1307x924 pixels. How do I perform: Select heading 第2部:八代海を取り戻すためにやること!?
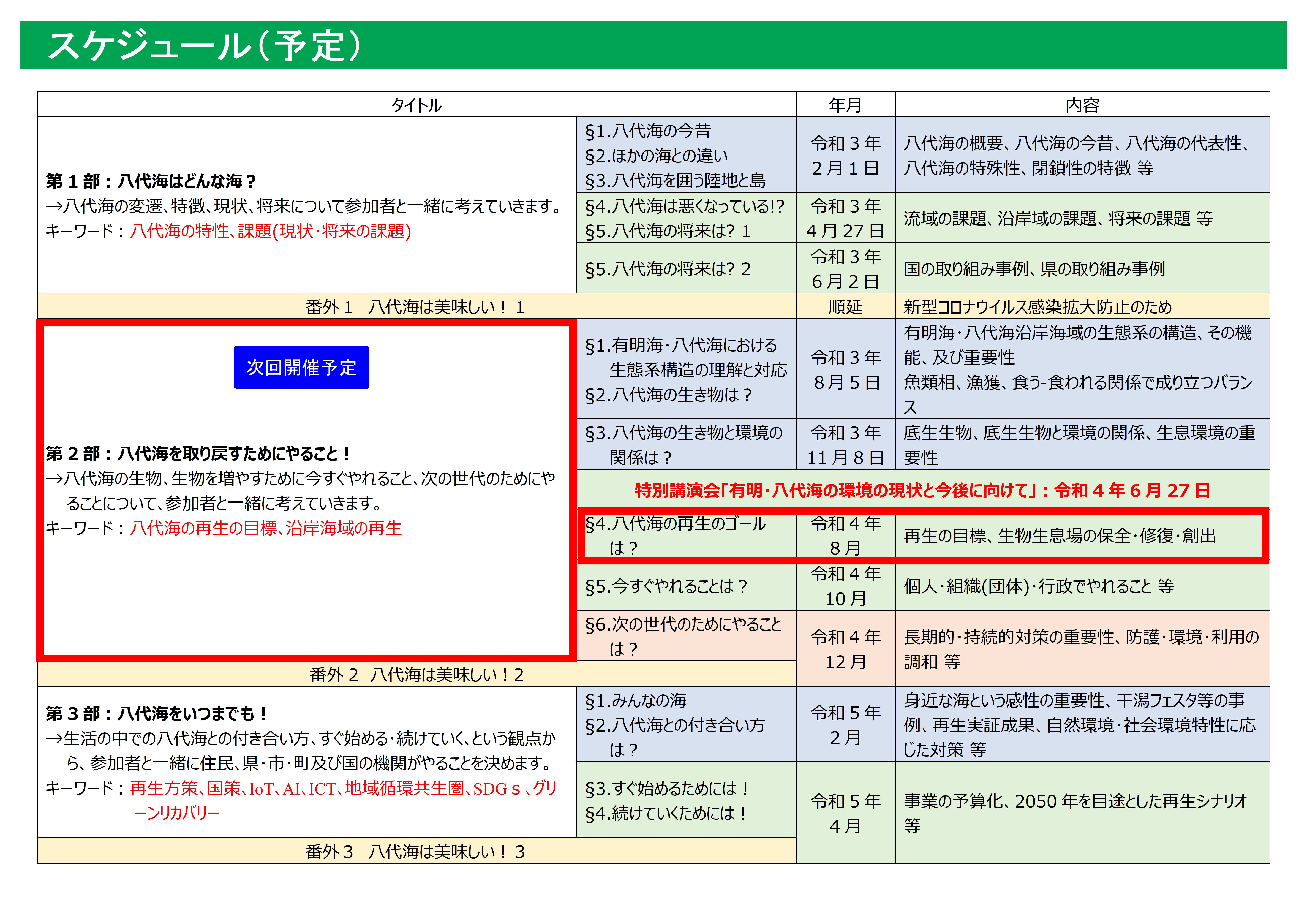pyautogui.click(x=198, y=454)
